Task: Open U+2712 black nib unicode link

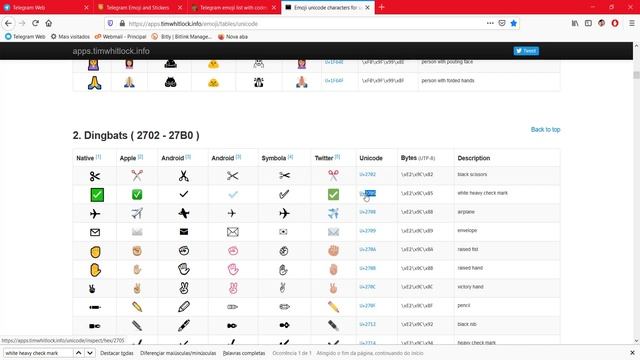Action: point(367,324)
